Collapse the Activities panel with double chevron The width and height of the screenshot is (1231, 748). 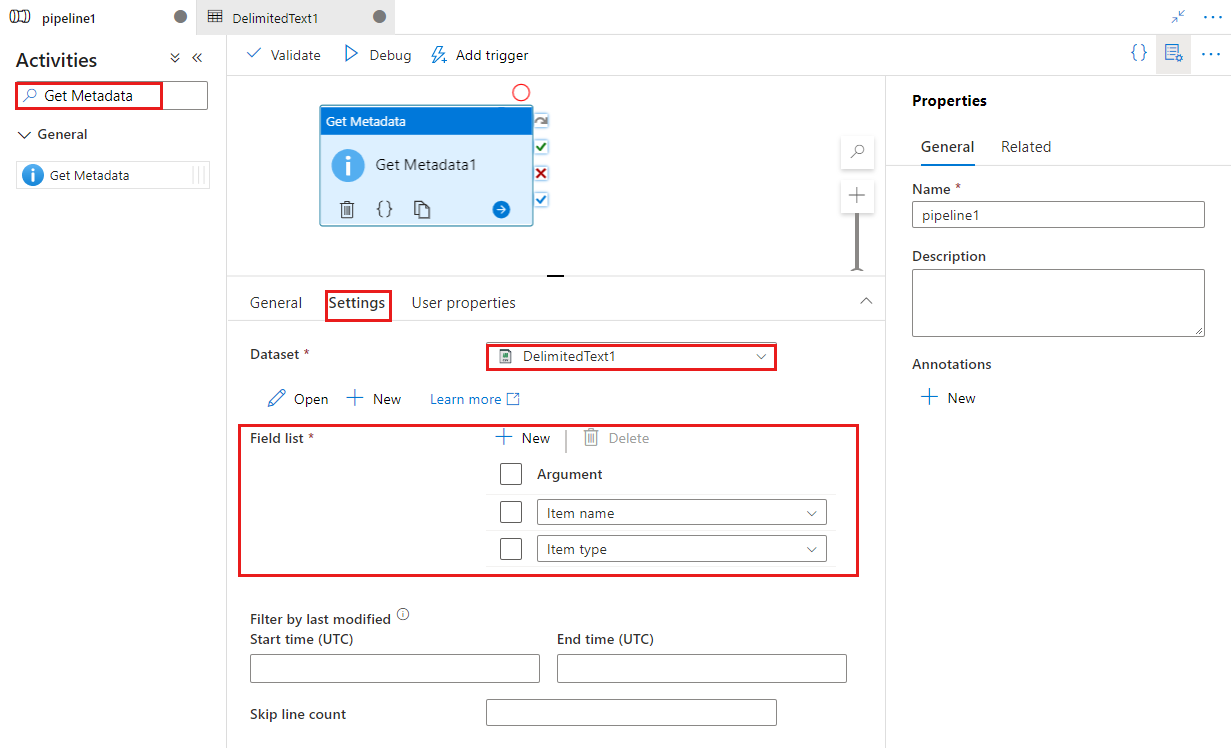tap(197, 57)
